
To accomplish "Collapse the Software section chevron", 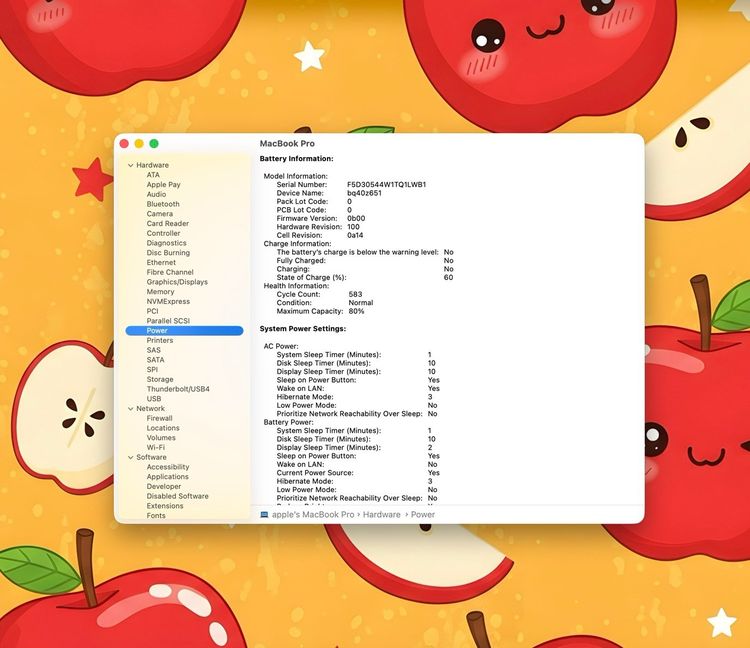I will point(130,458).
